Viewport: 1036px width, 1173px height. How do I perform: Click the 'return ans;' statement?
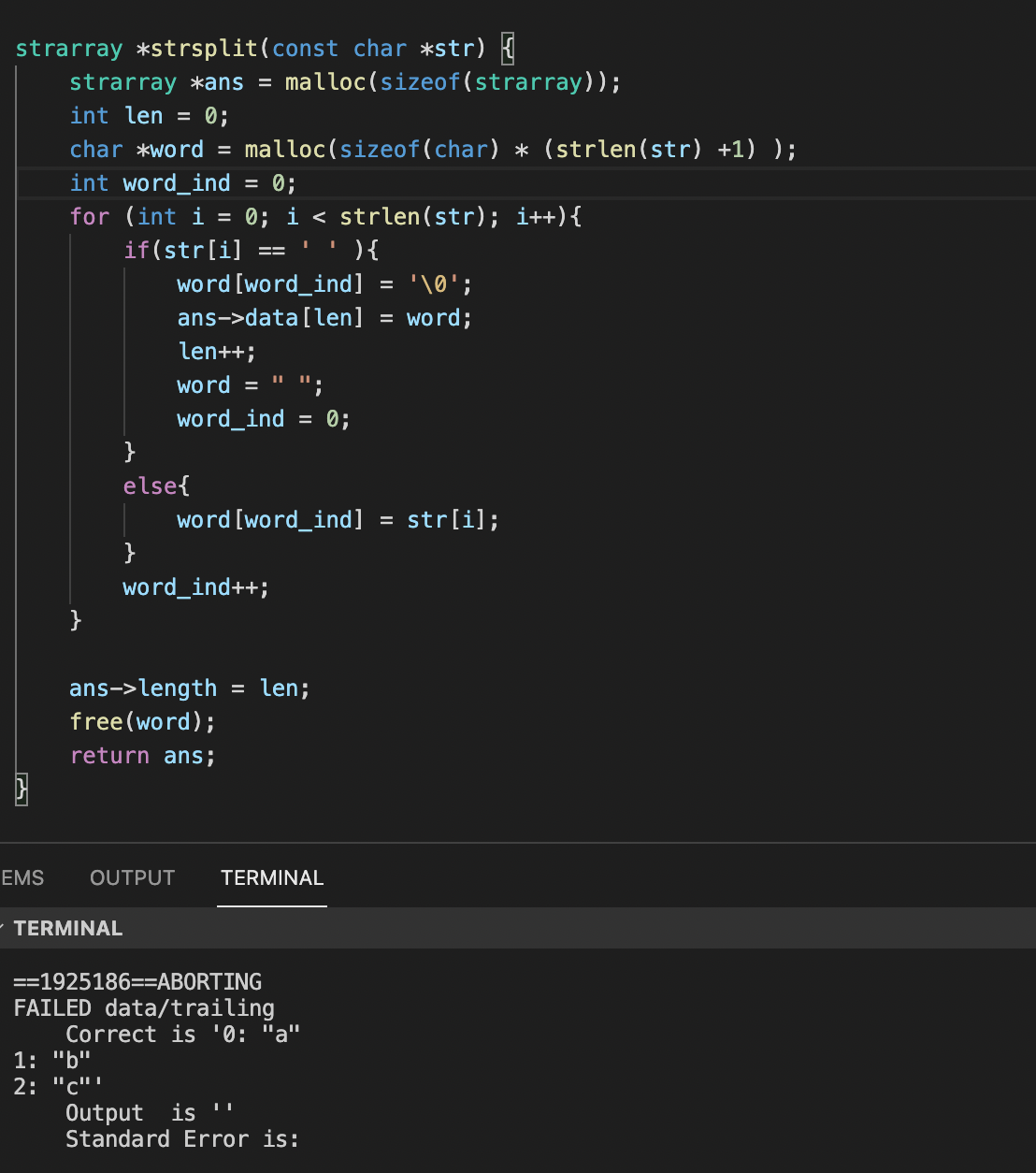(142, 756)
